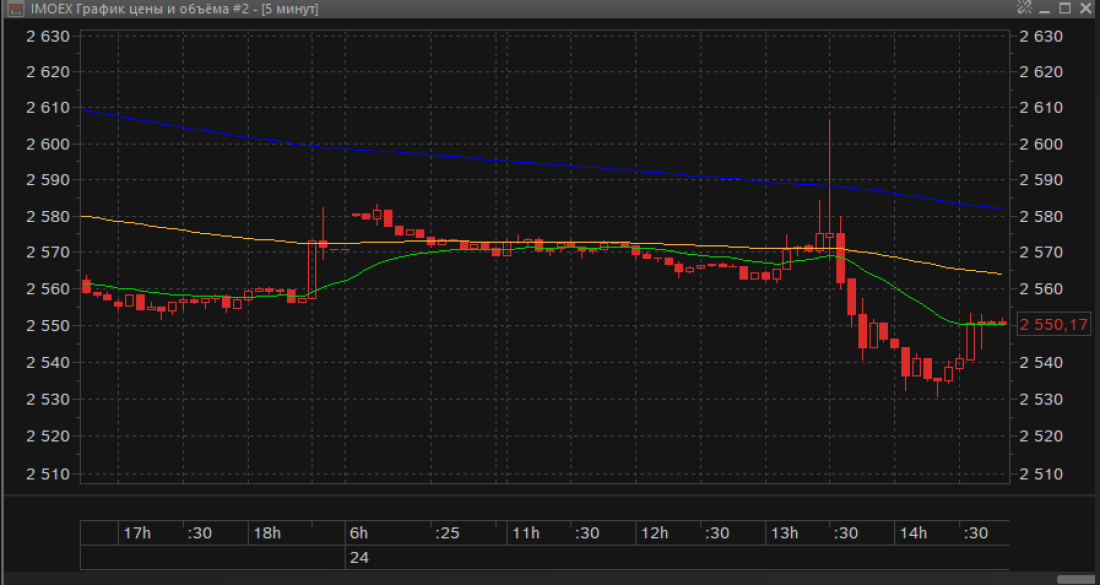The height and width of the screenshot is (585, 1100).
Task: Click the 17h mark on time axis
Action: [136, 533]
